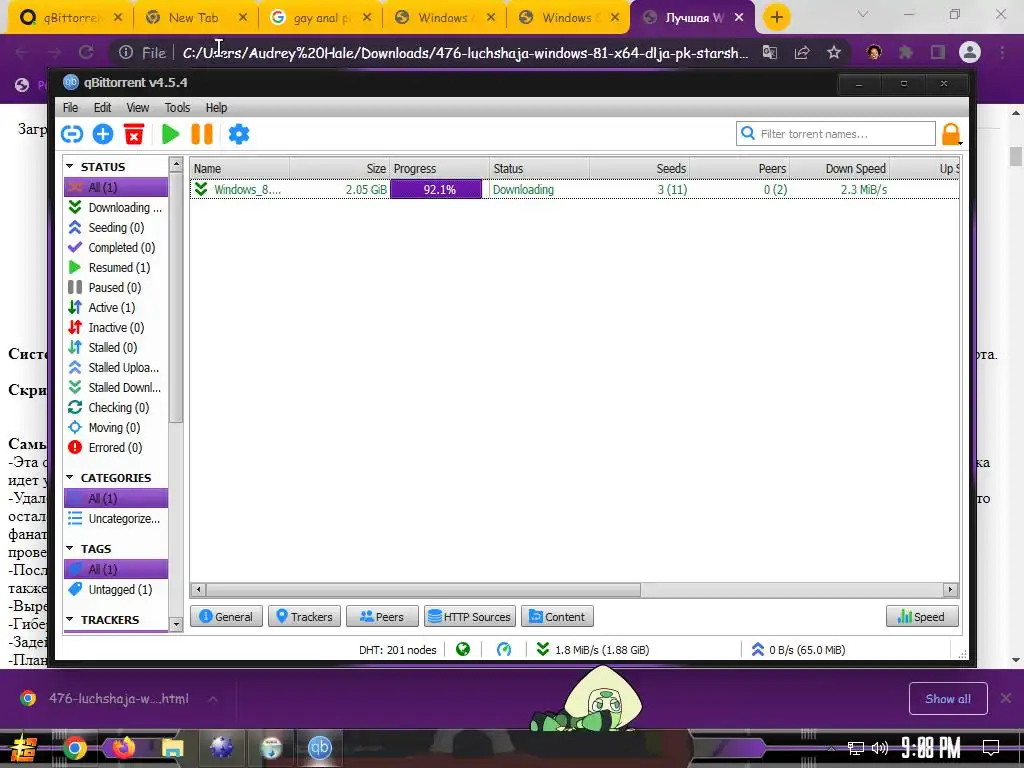Viewport: 1024px width, 768px height.
Task: Click the Add Torrent File plus icon
Action: click(103, 134)
